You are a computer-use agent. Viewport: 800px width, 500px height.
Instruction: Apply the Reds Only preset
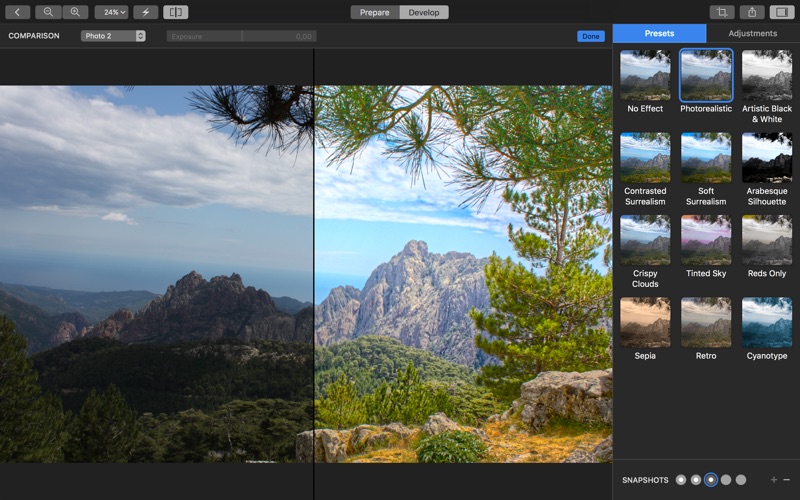(767, 240)
